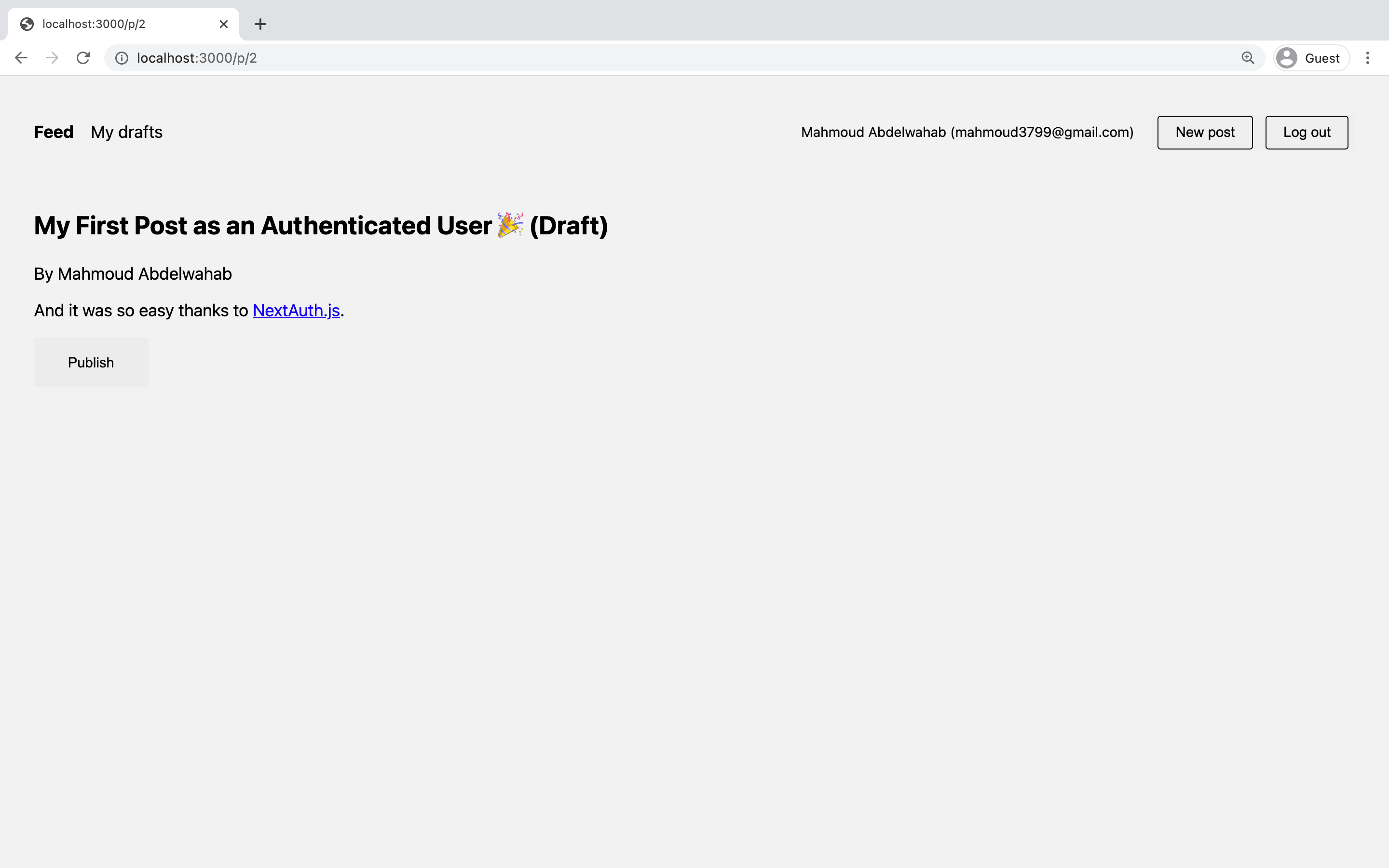
Task: Close the localhost:3000/p/2 tab
Action: click(224, 24)
